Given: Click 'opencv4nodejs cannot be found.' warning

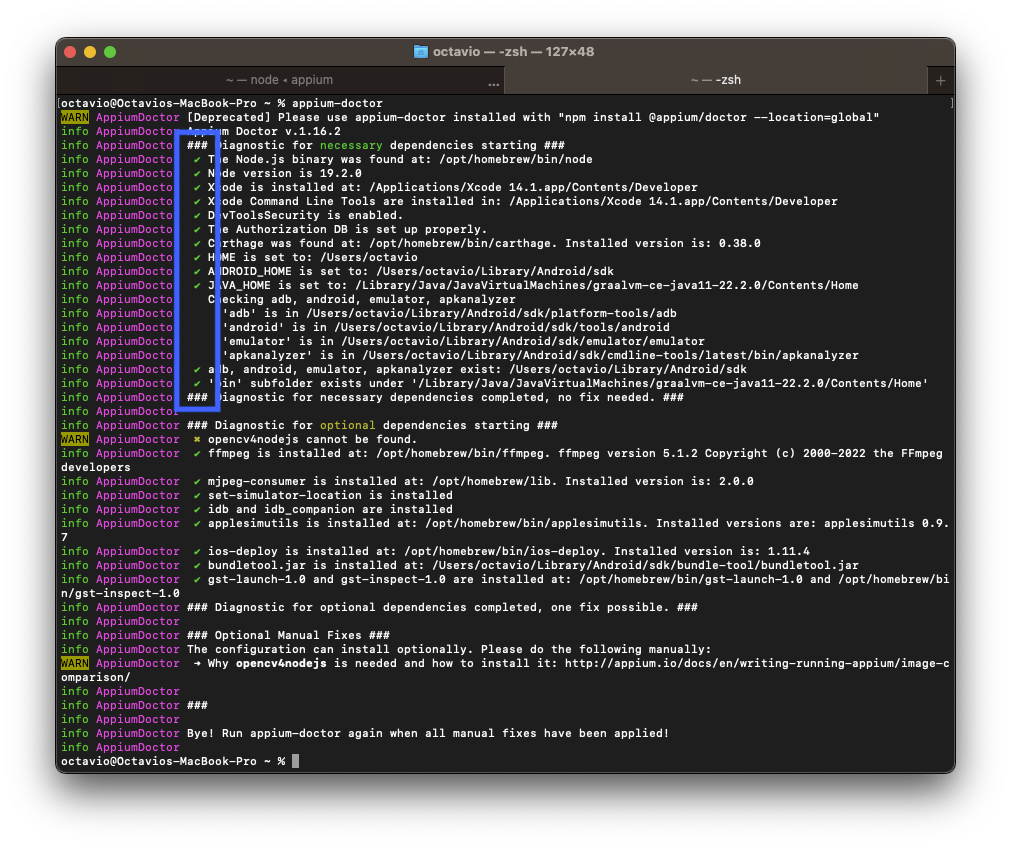Looking at the screenshot, I should (x=312, y=440).
